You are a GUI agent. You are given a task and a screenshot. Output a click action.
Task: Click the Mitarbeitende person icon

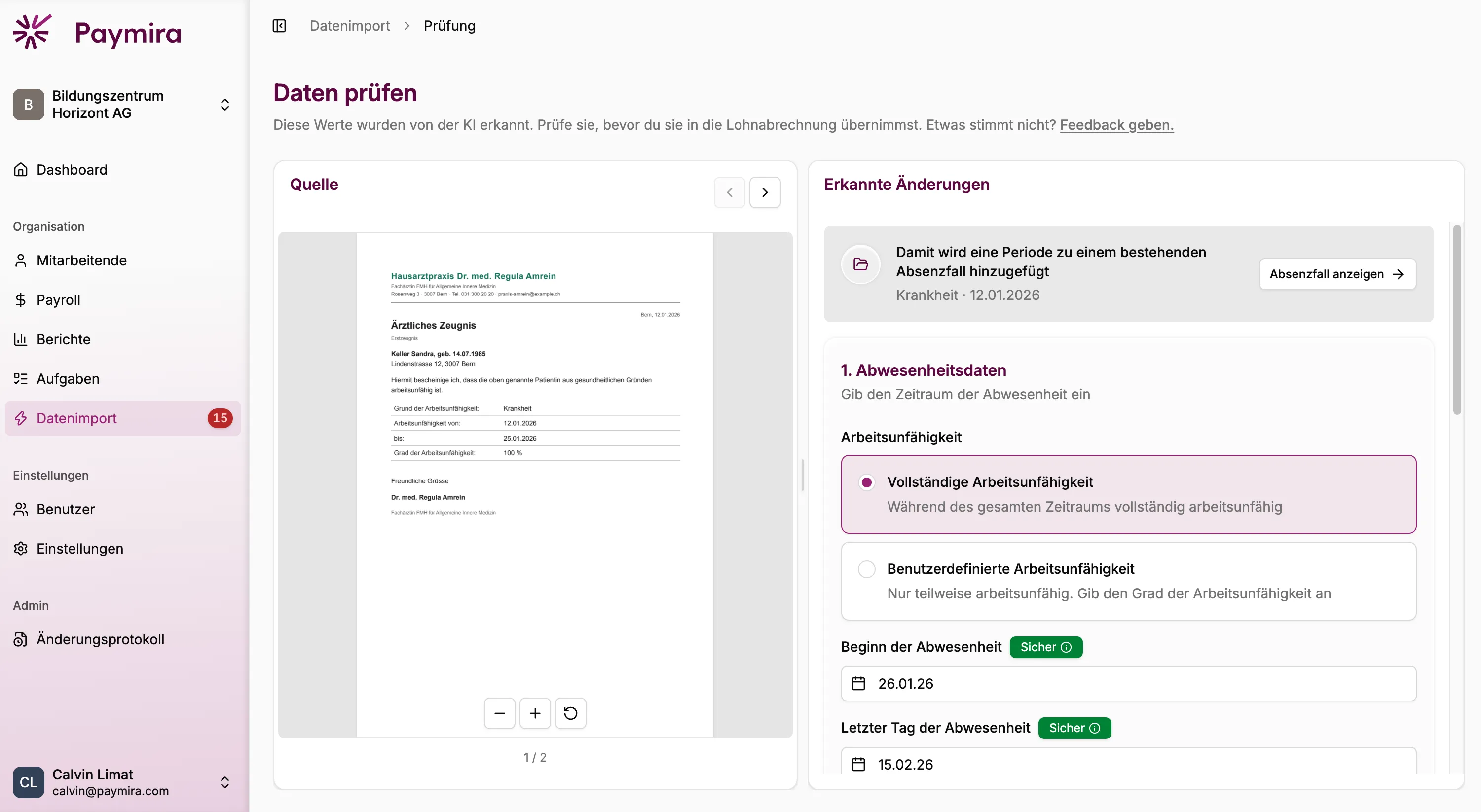click(21, 260)
